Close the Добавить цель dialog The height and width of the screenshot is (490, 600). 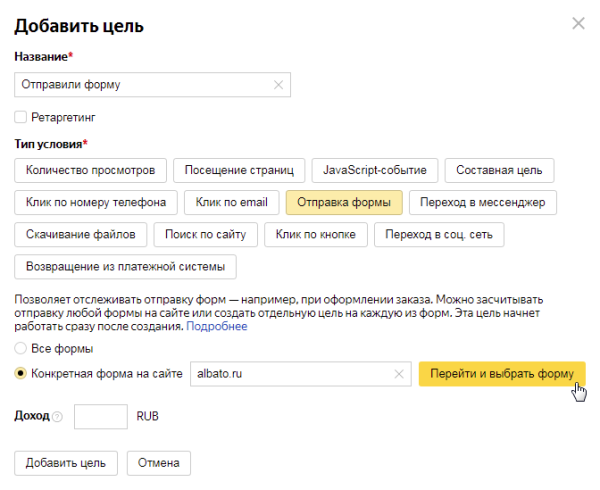click(578, 23)
